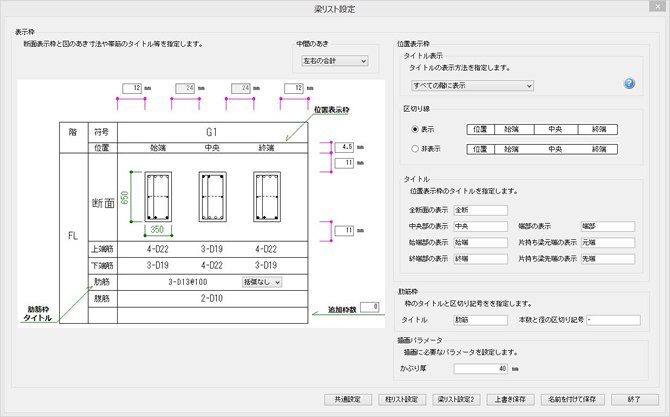670x417 pixels.
Task: Click the 11 mm field below the section drawing
Action: point(344,231)
